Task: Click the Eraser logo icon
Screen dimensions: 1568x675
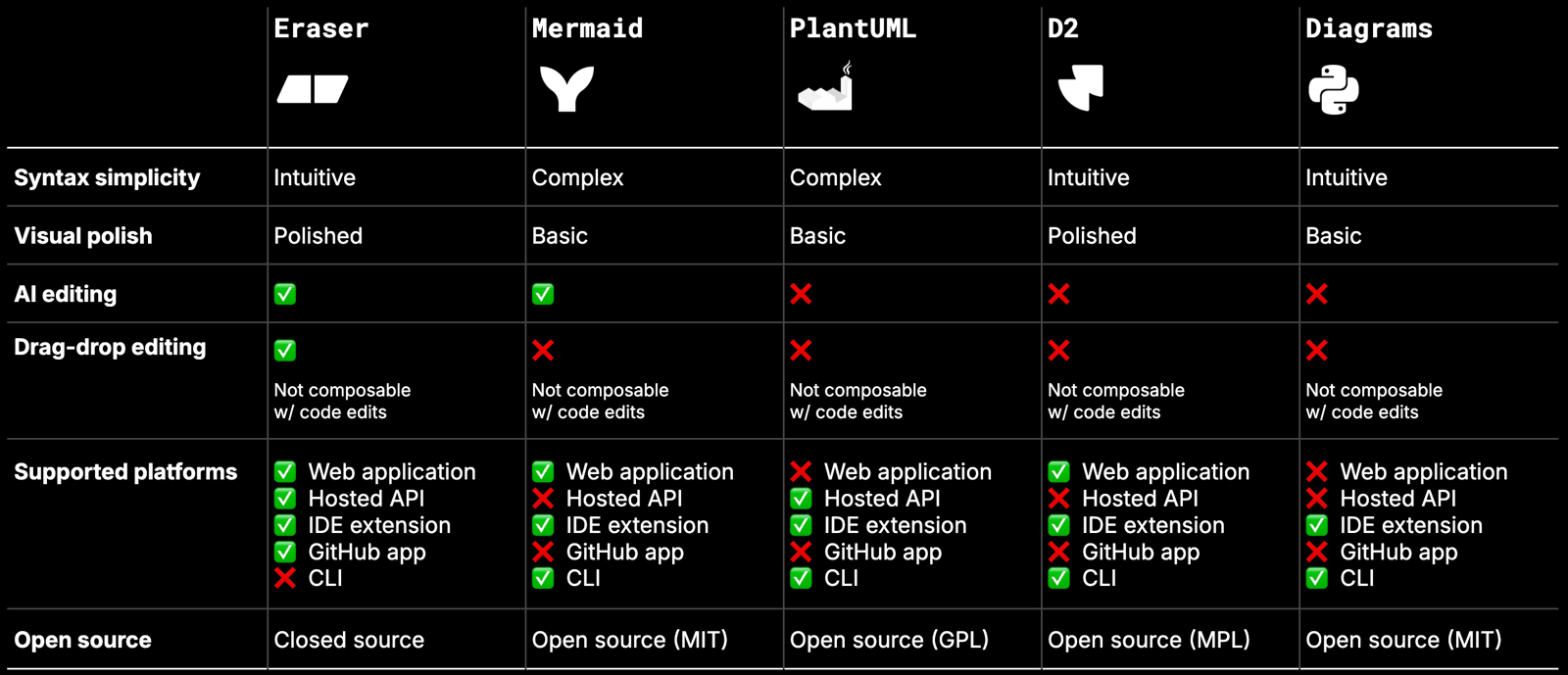Action: tap(313, 89)
